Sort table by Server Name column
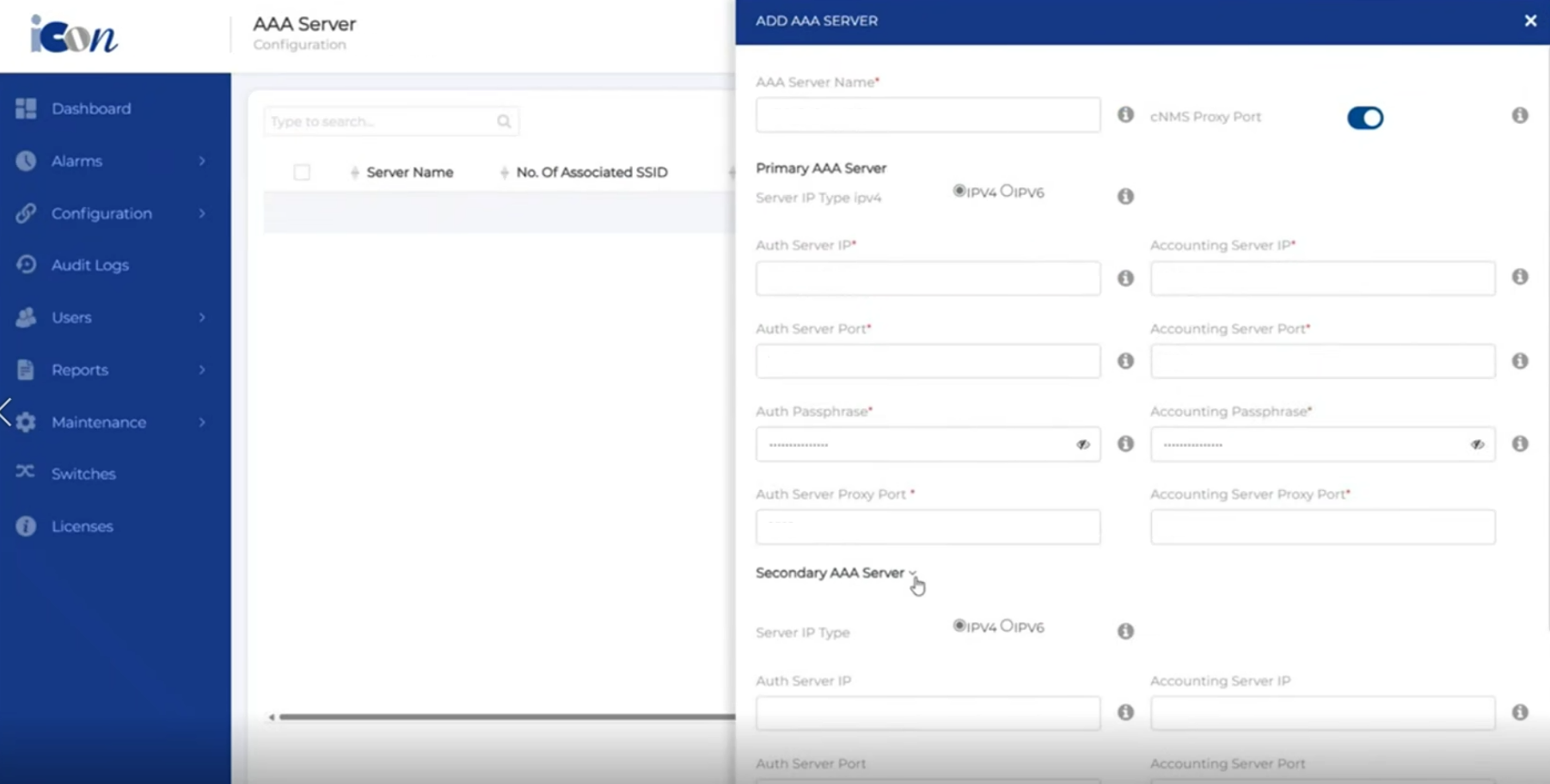The image size is (1550, 784). 409,172
